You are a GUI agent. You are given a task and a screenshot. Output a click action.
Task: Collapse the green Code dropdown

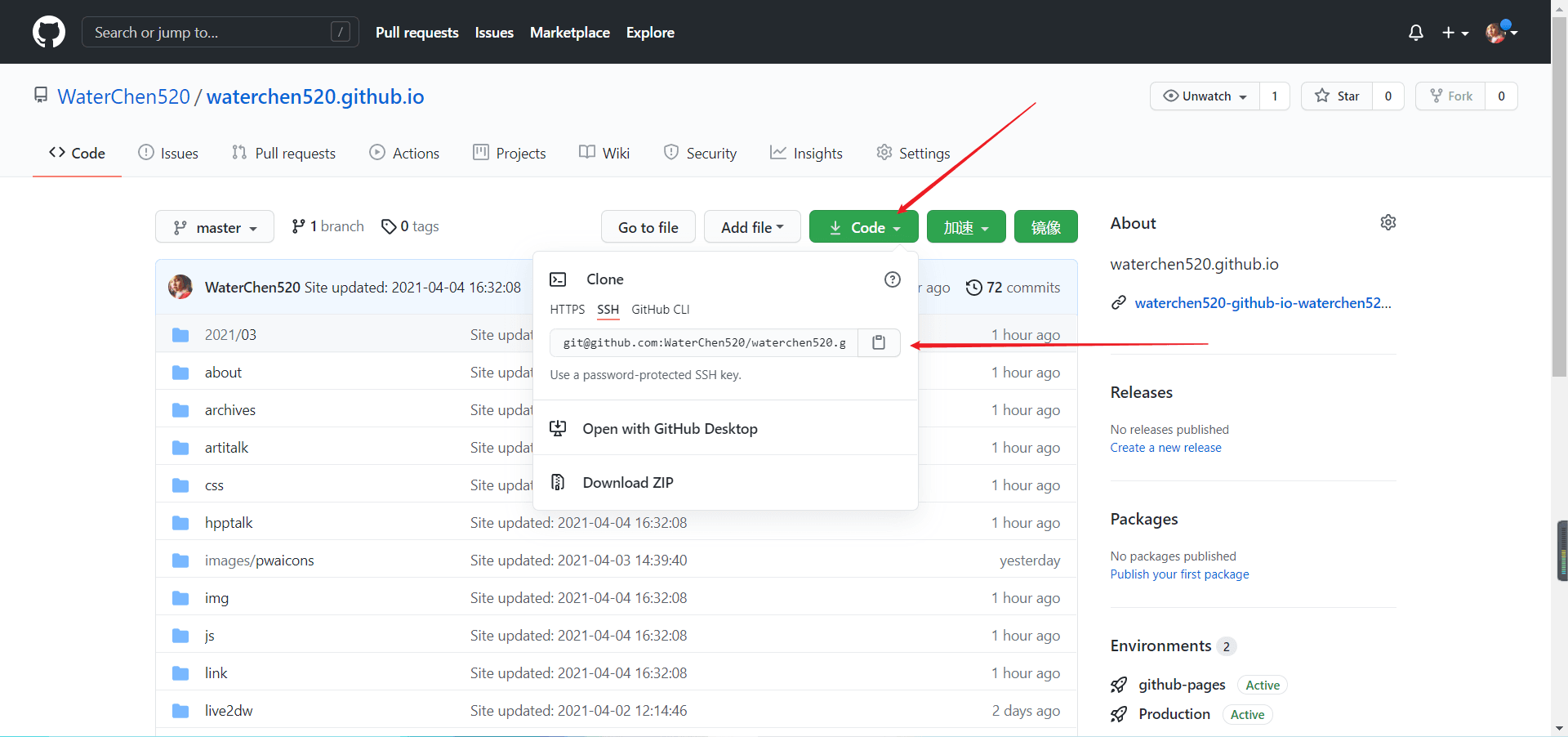click(x=864, y=227)
